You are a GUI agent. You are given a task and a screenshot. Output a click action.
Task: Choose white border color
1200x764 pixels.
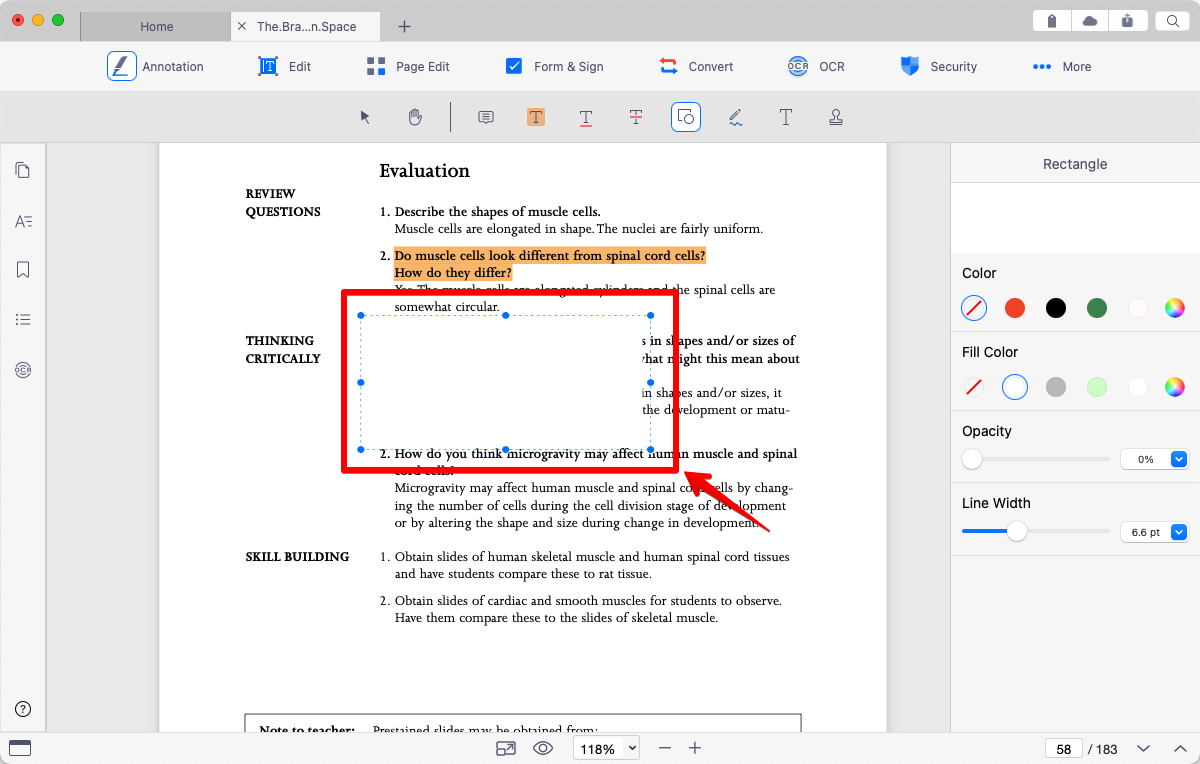coord(1138,308)
